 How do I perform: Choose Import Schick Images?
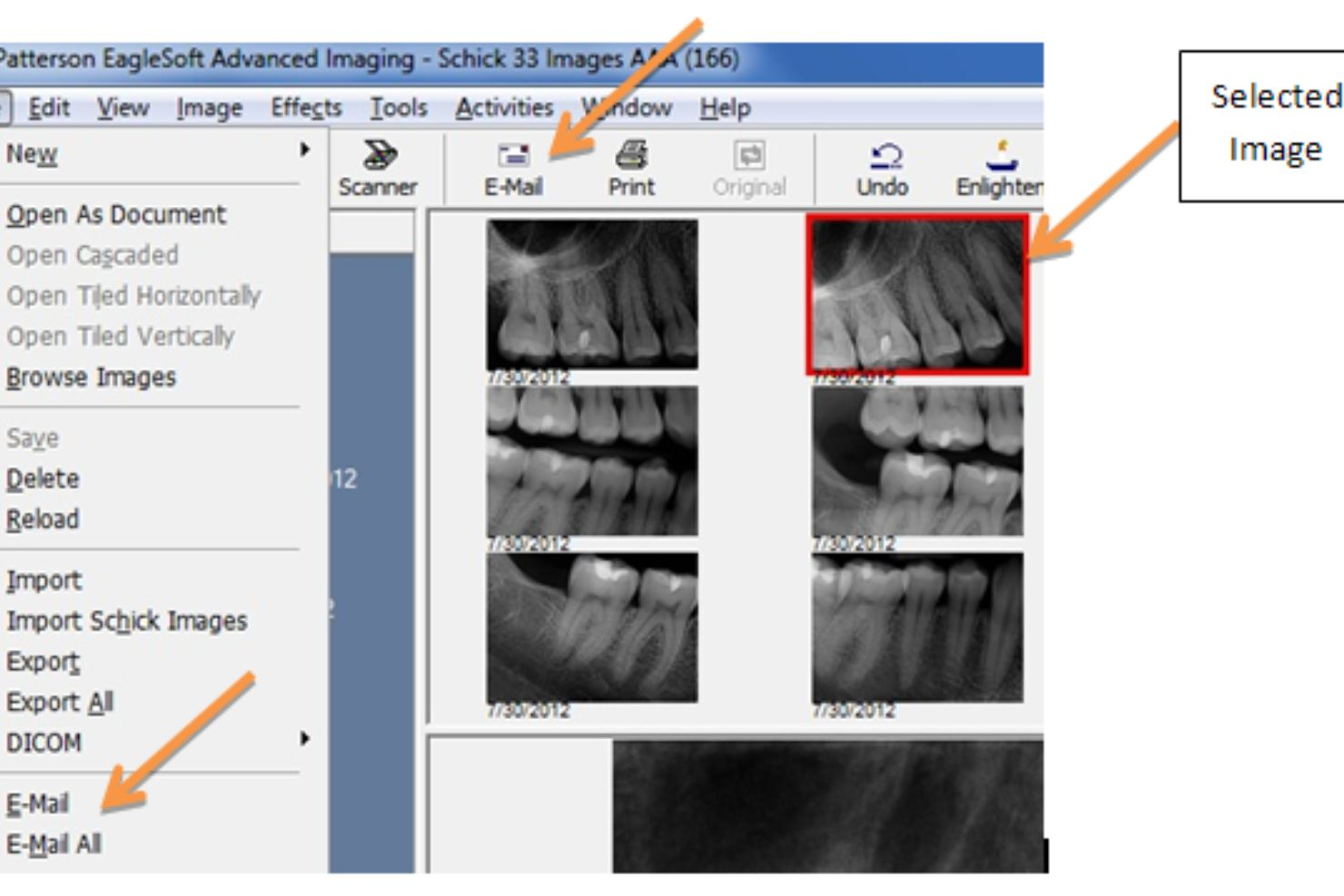(126, 621)
